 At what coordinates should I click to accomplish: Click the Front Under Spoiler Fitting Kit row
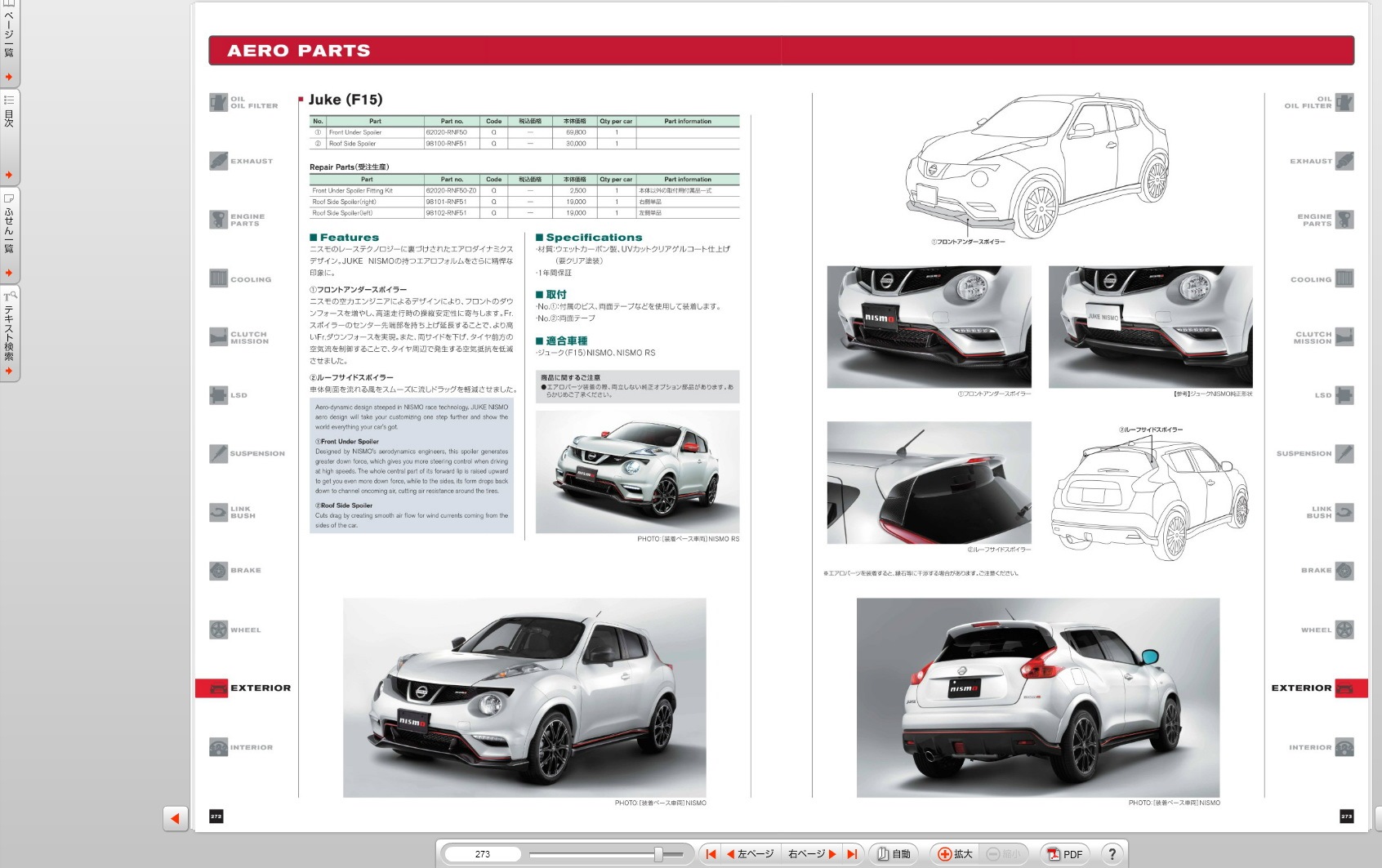click(524, 190)
